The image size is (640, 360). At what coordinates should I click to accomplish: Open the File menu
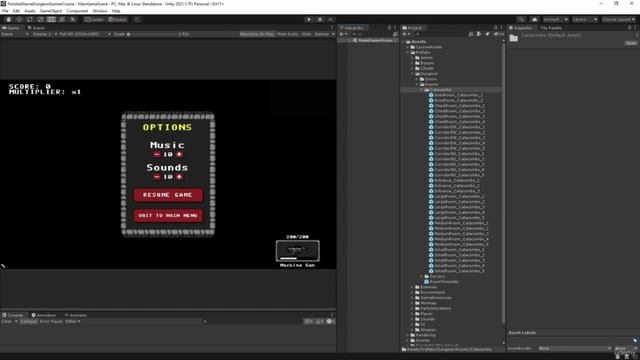click(5, 11)
